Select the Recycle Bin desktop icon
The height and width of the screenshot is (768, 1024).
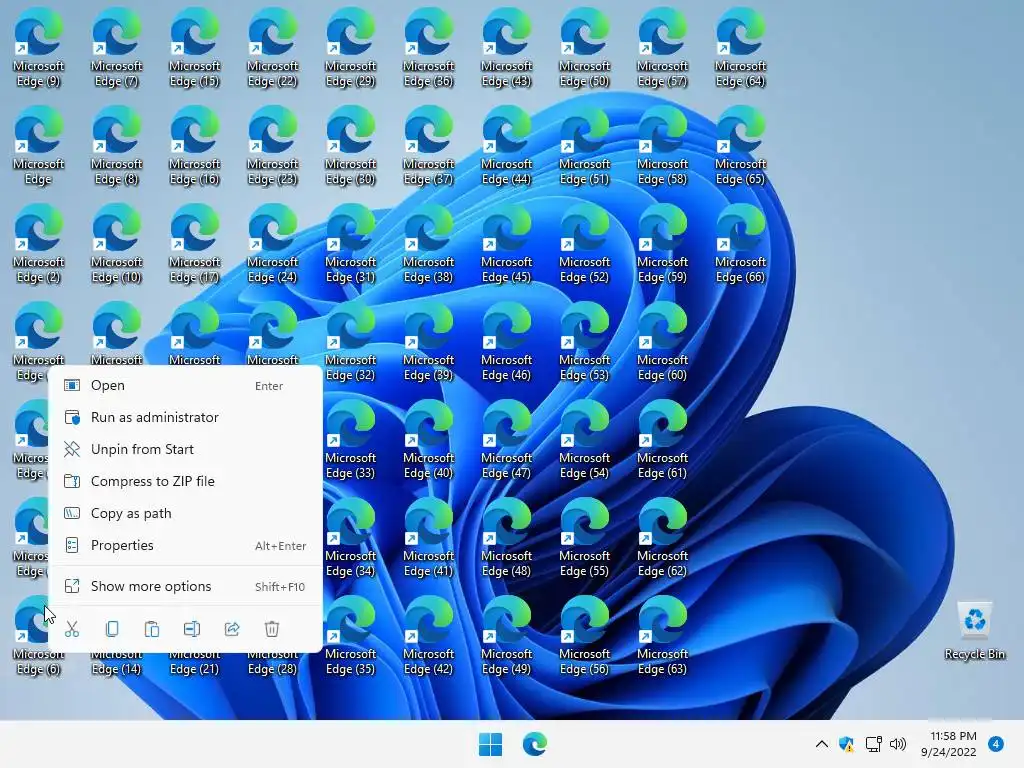pos(974,631)
